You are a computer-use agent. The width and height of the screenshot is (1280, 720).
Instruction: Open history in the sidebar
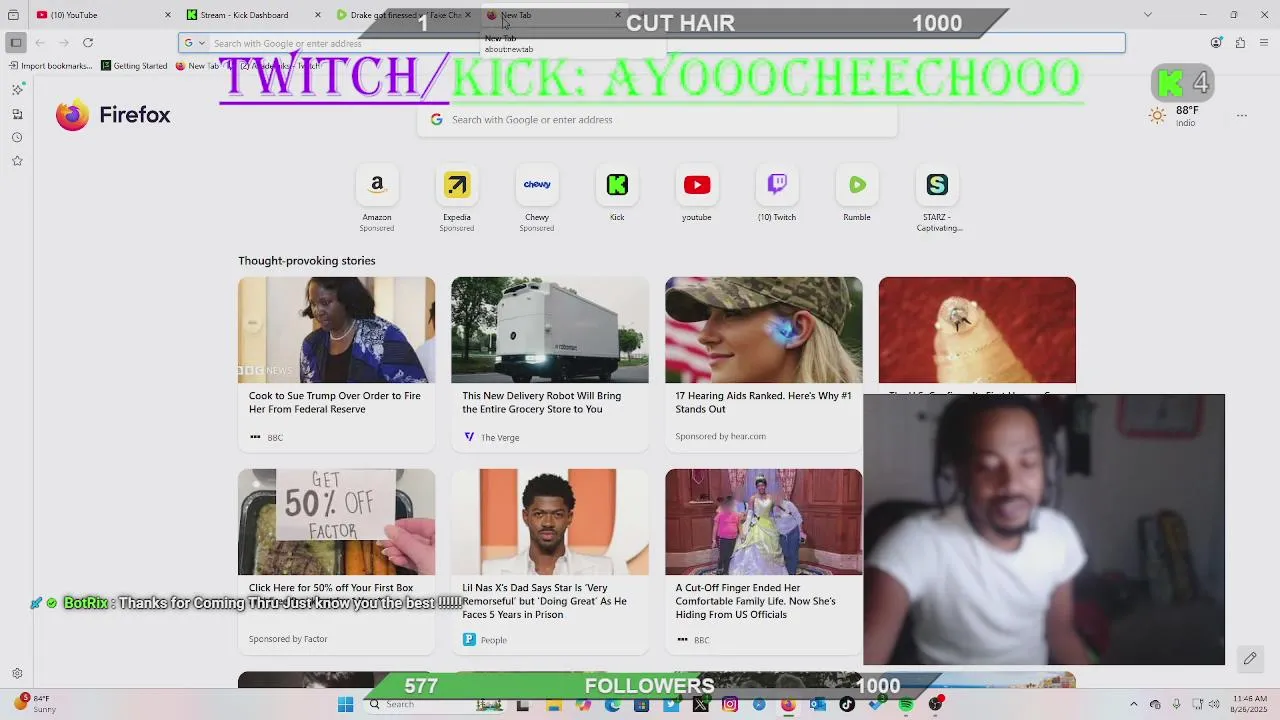[17, 138]
